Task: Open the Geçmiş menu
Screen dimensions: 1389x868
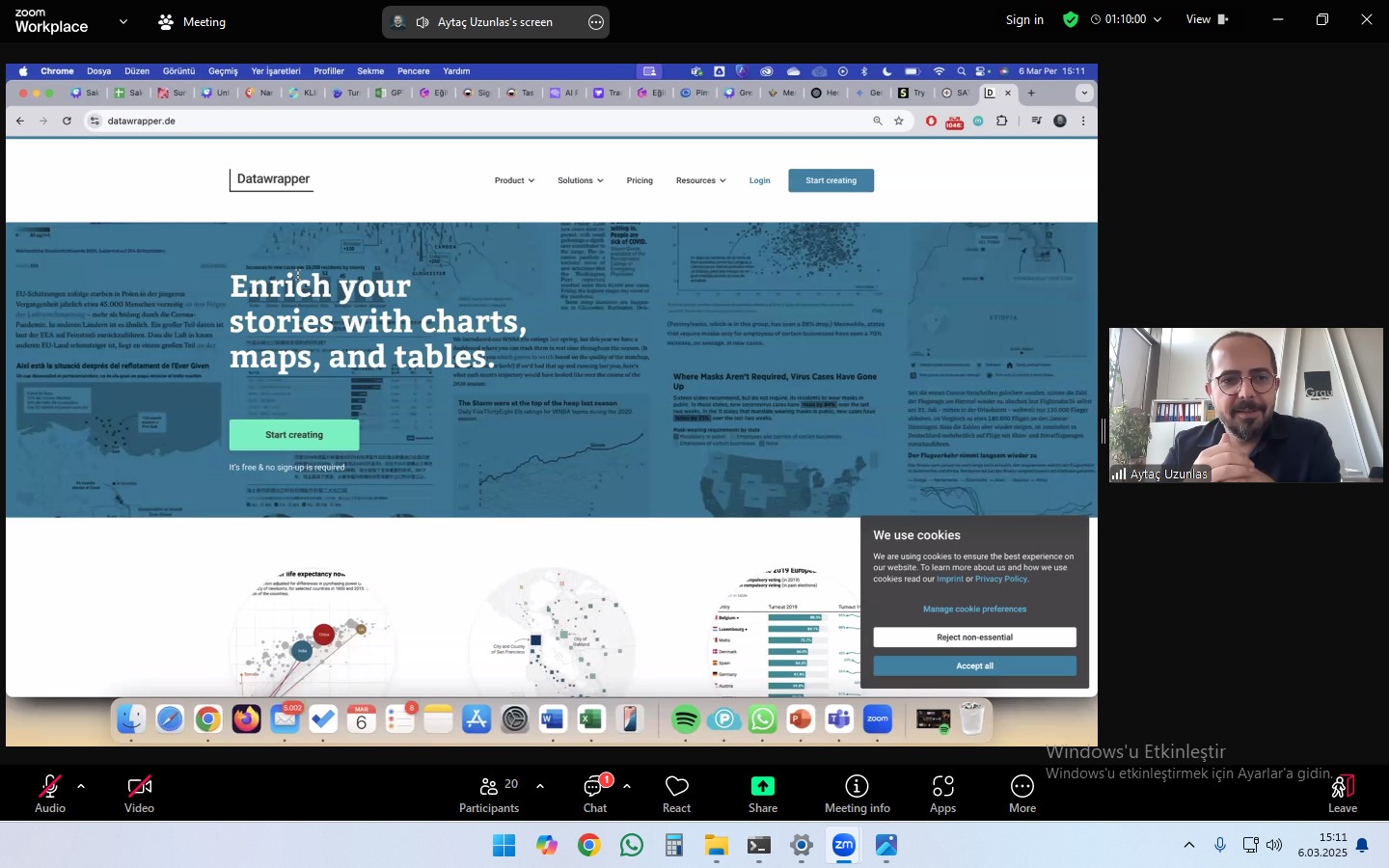Action: coord(223,71)
